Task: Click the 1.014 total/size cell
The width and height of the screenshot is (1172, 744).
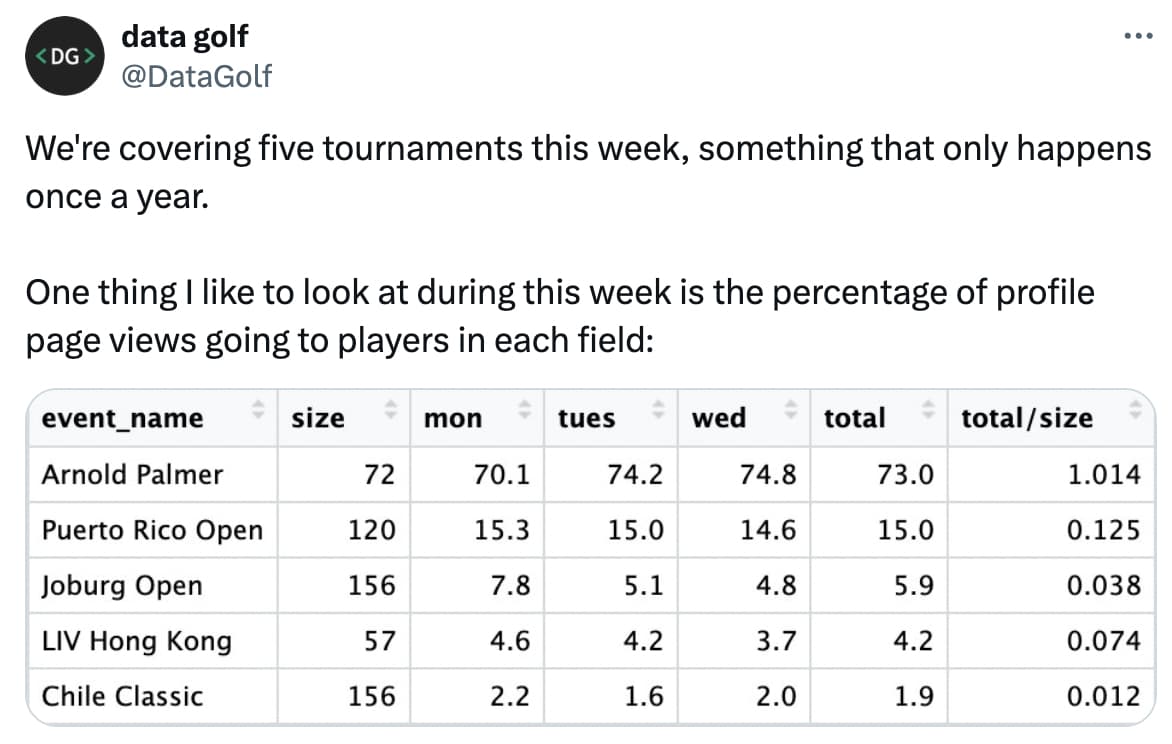Action: [1103, 474]
